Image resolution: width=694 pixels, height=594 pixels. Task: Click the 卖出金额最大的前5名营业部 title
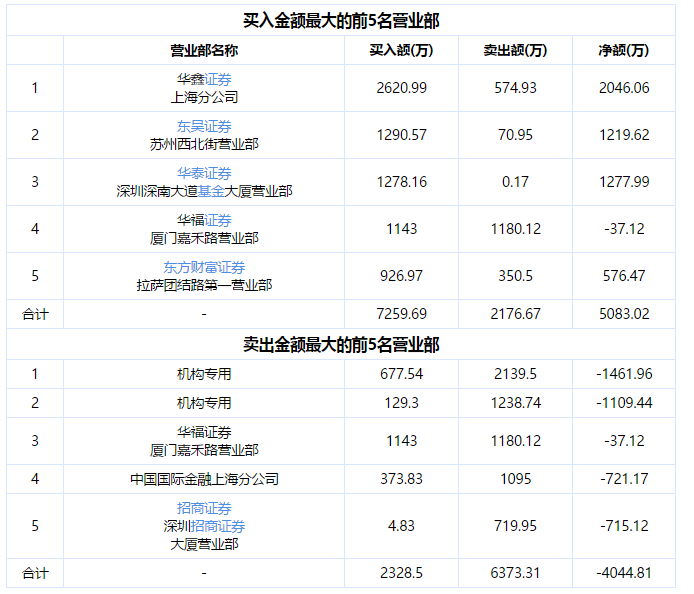(341, 344)
